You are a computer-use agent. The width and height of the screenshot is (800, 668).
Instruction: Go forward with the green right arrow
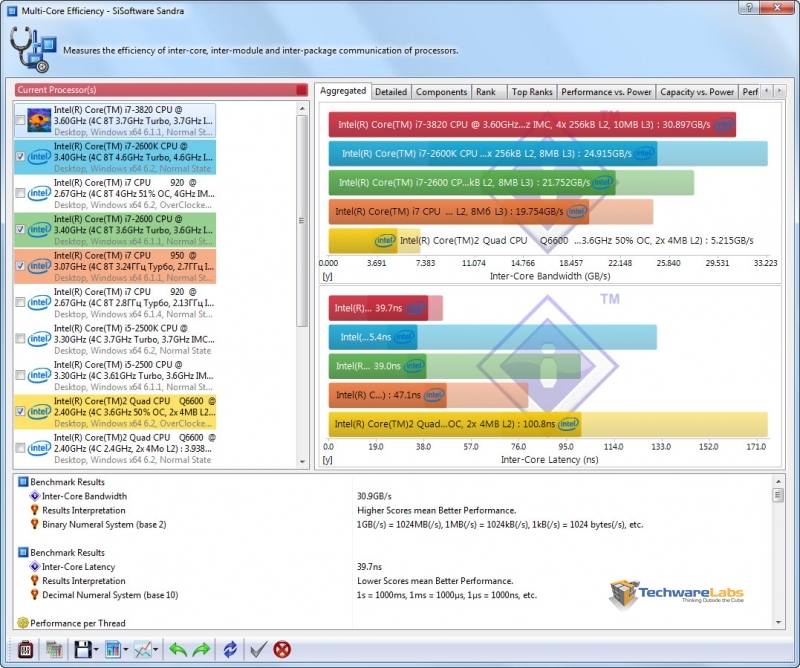click(x=202, y=649)
